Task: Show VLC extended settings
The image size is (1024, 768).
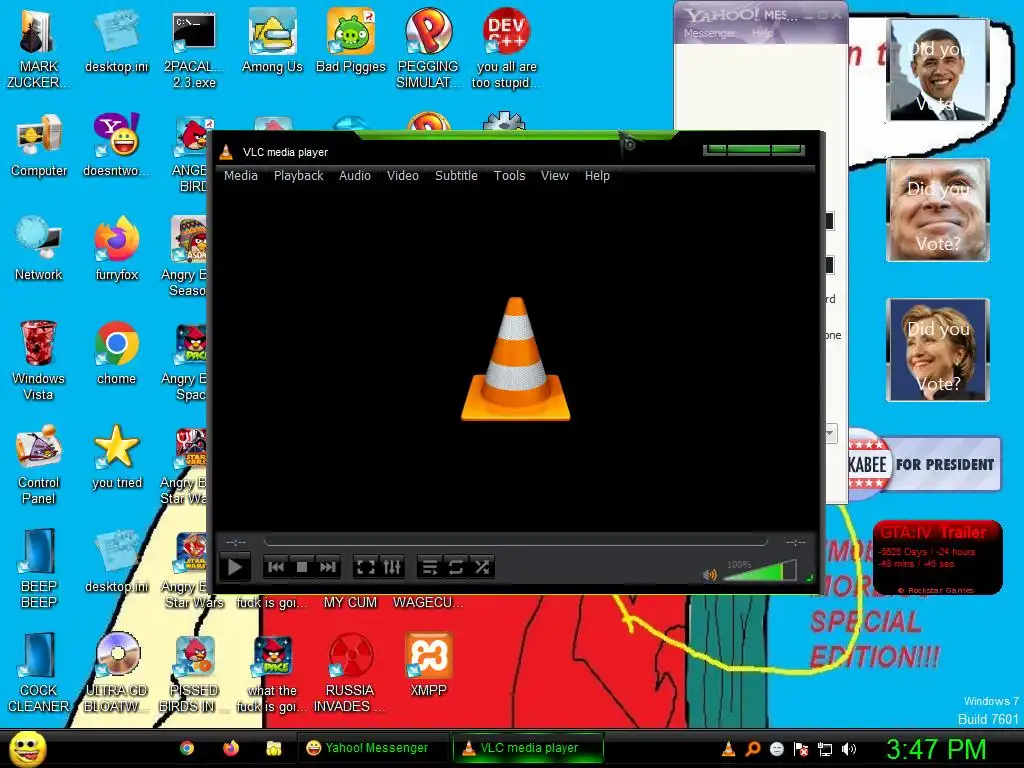Action: (x=392, y=567)
